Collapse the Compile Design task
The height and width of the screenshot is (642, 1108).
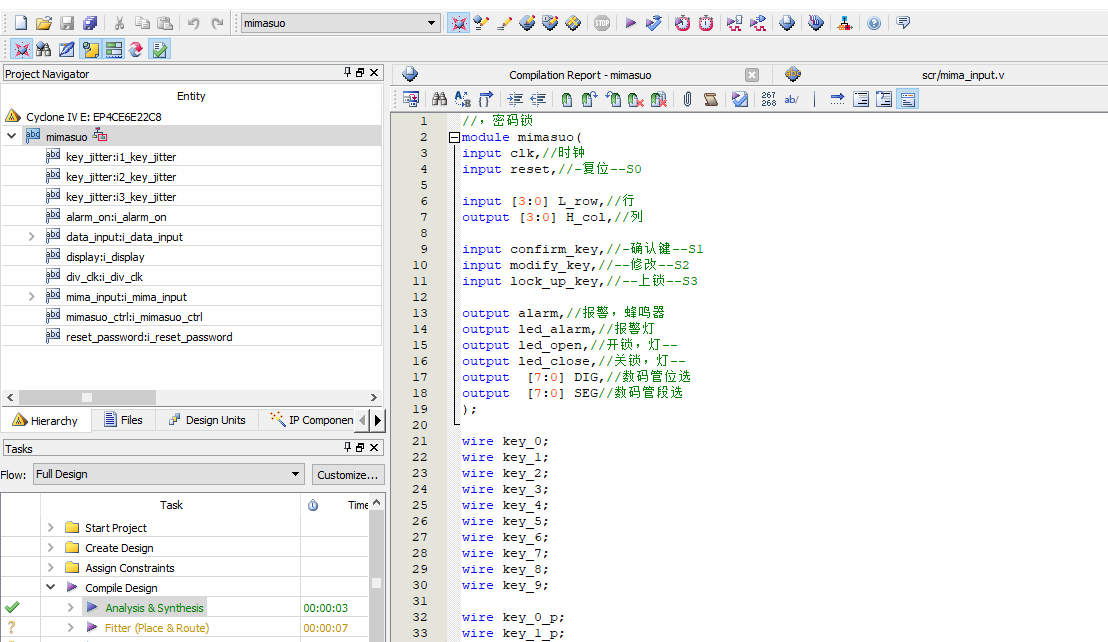coord(50,587)
